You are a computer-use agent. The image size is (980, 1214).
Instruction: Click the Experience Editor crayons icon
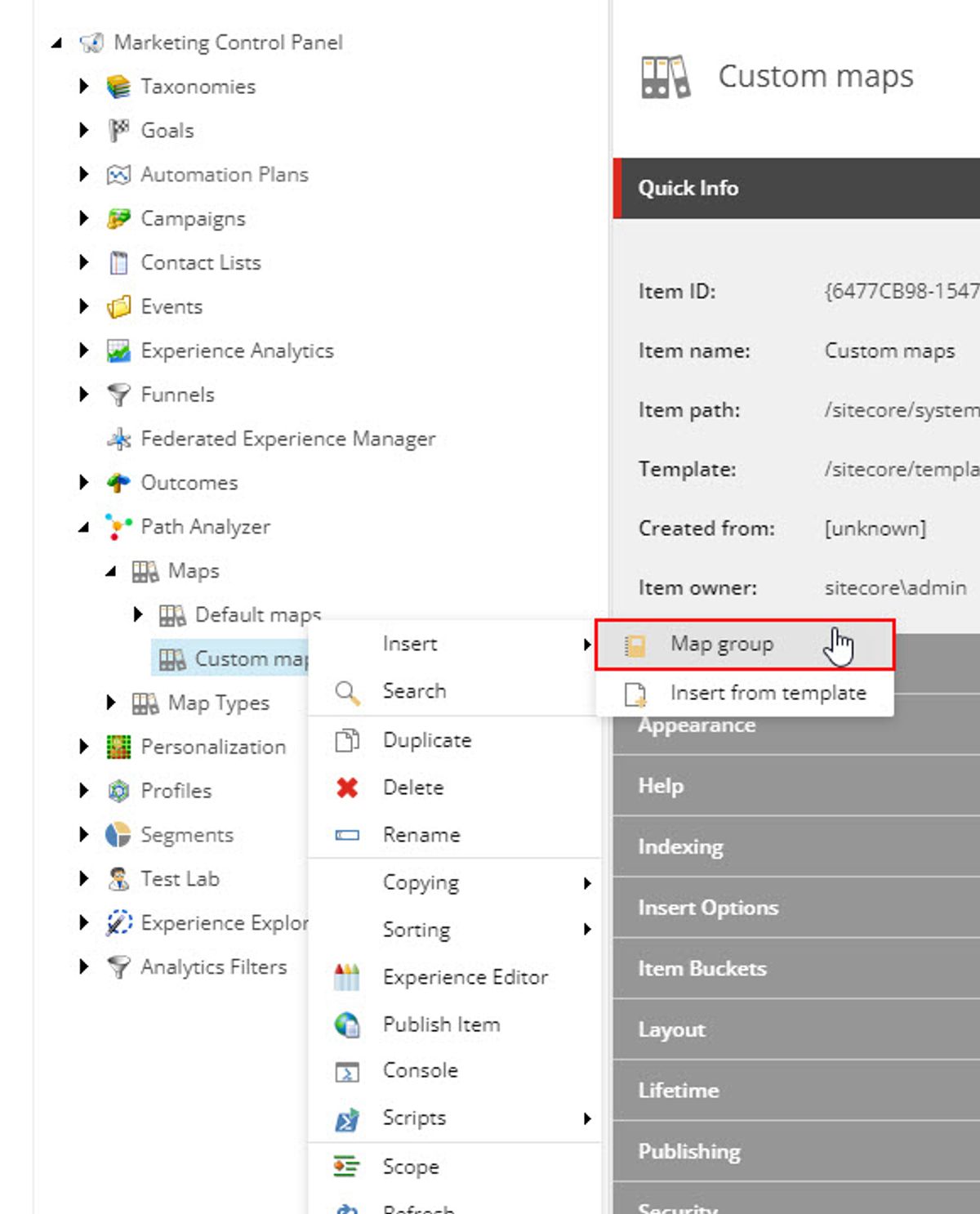(x=347, y=978)
